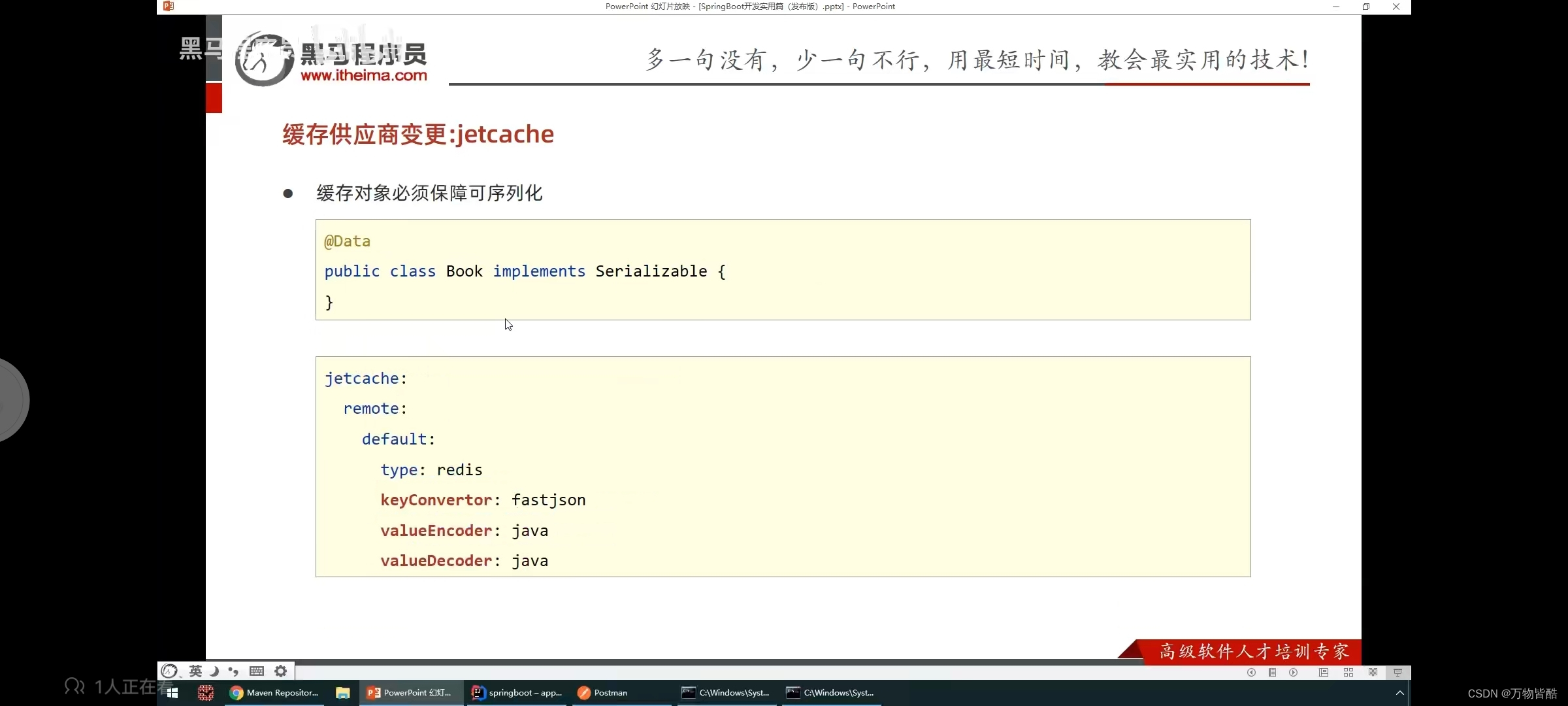Image resolution: width=1568 pixels, height=706 pixels.
Task: Toggle the 英 English input mode
Action: tap(195, 671)
